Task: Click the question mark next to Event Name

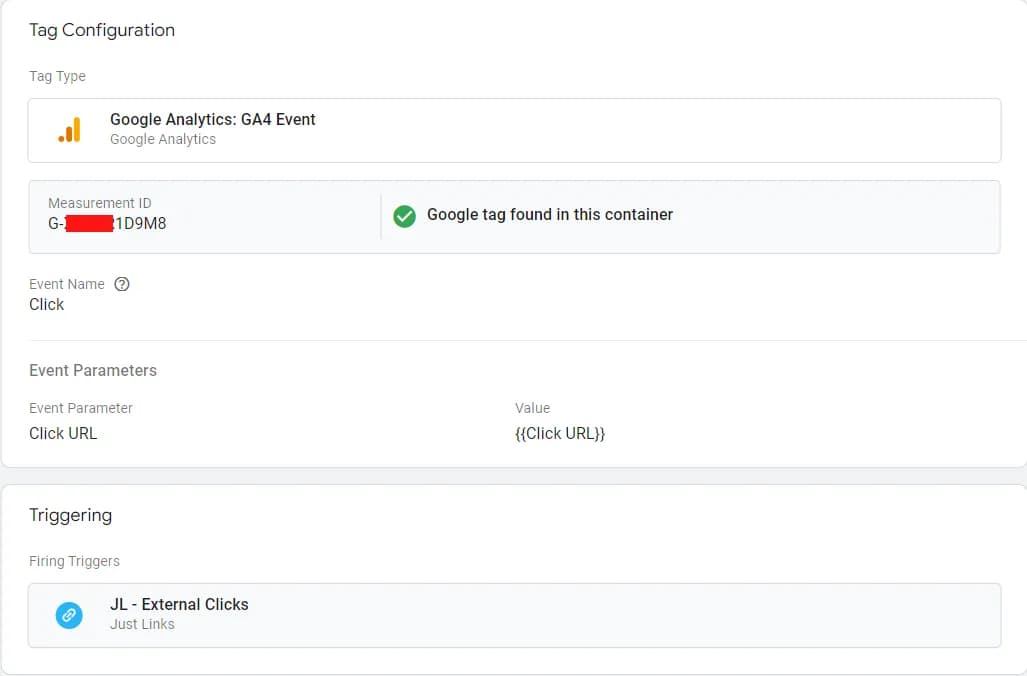Action: 121,284
